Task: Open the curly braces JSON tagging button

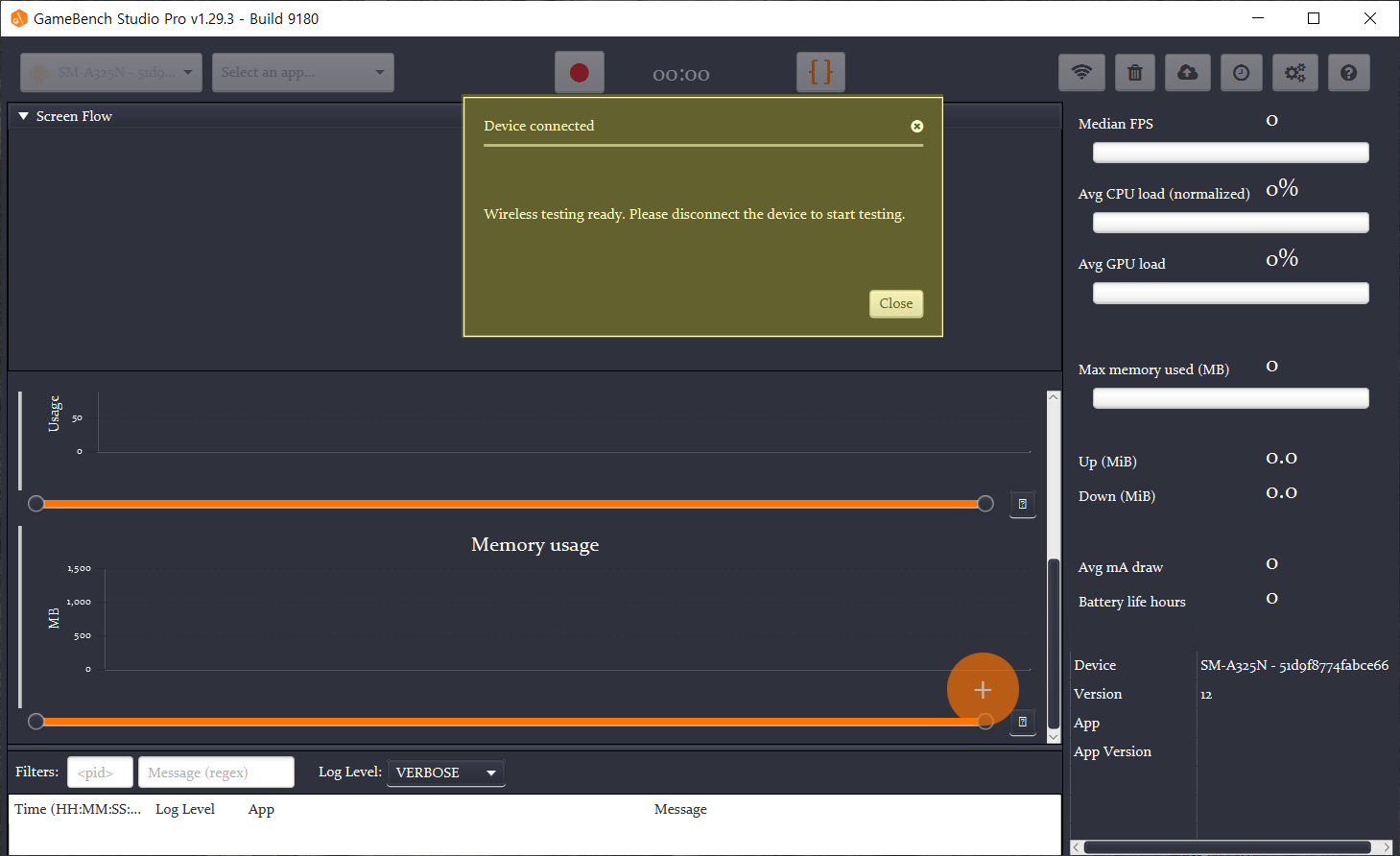Action: (820, 72)
